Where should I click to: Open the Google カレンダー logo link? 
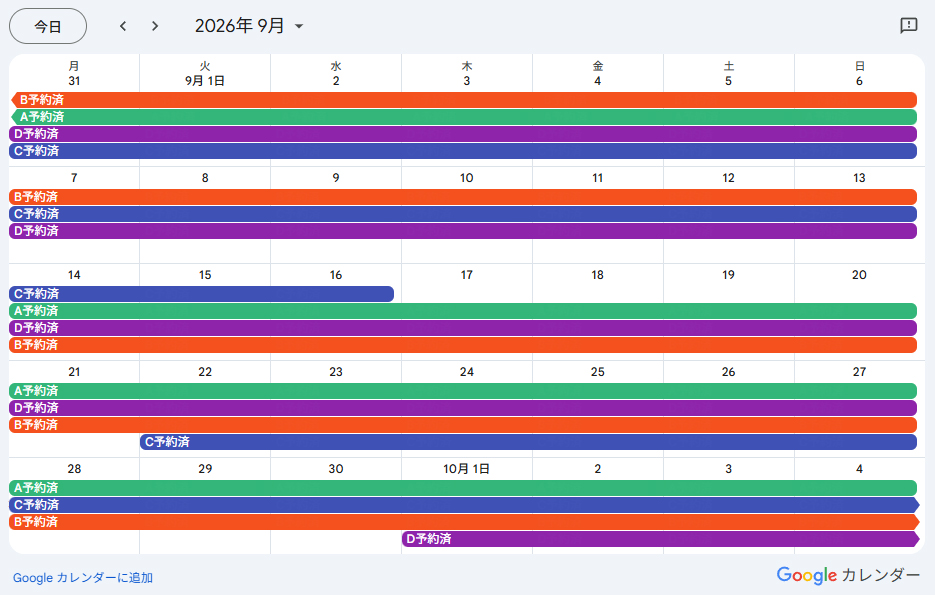pos(848,575)
